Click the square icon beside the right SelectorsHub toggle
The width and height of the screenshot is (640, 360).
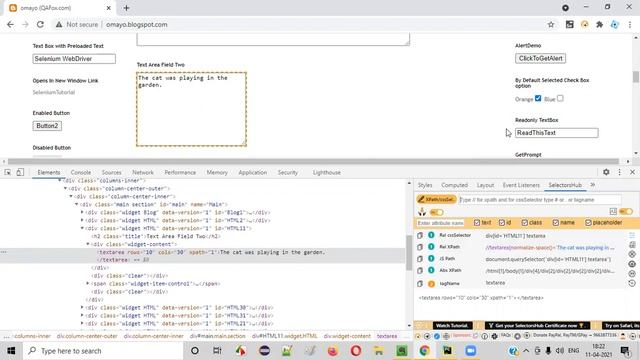(x=613, y=211)
